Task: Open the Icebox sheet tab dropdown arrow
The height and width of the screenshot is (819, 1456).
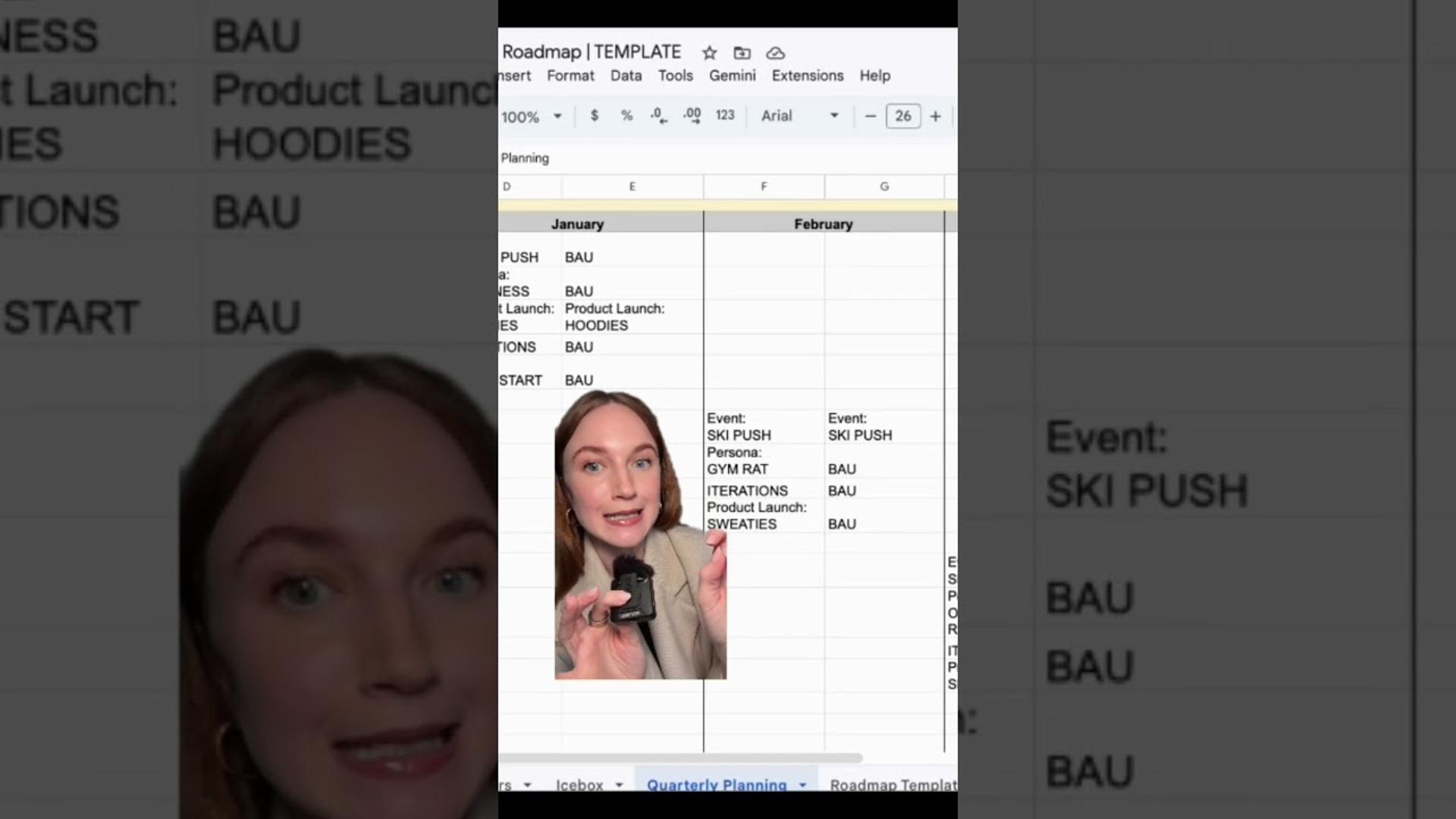Action: tap(619, 785)
